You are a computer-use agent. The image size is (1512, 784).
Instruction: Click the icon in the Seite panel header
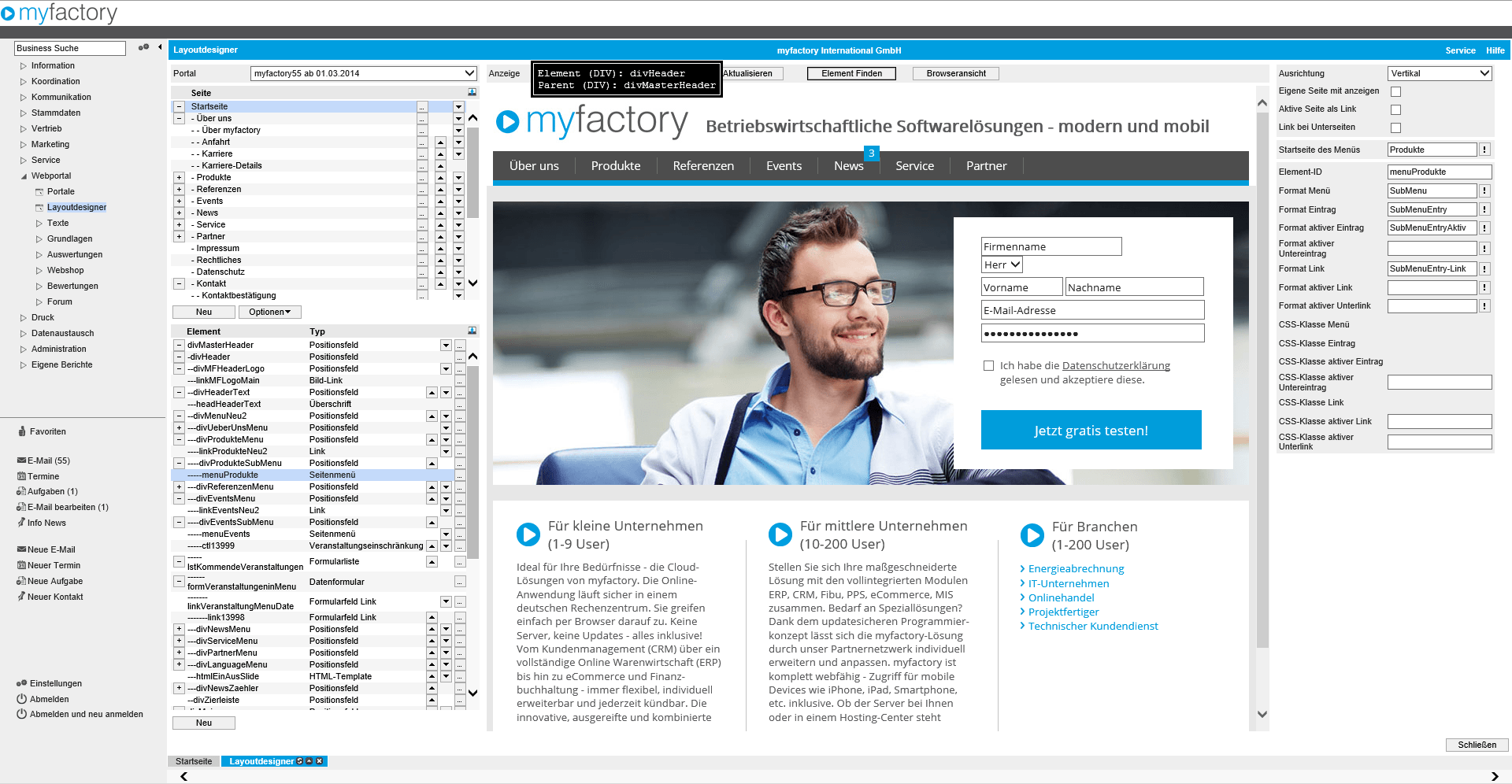point(472,92)
